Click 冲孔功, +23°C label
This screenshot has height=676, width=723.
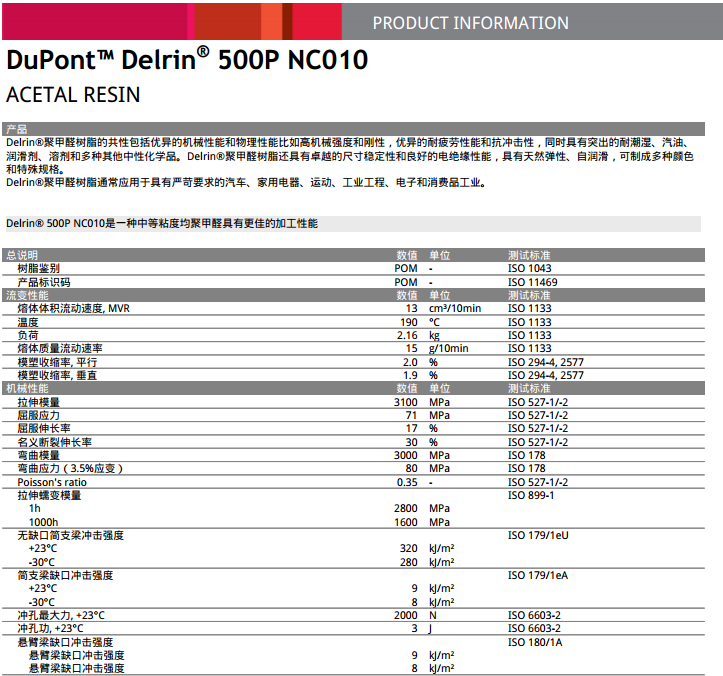[x=50, y=629]
